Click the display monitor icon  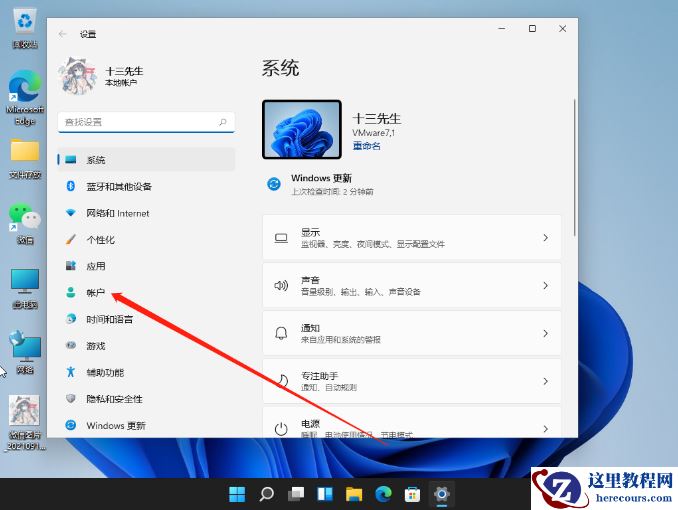(x=281, y=238)
